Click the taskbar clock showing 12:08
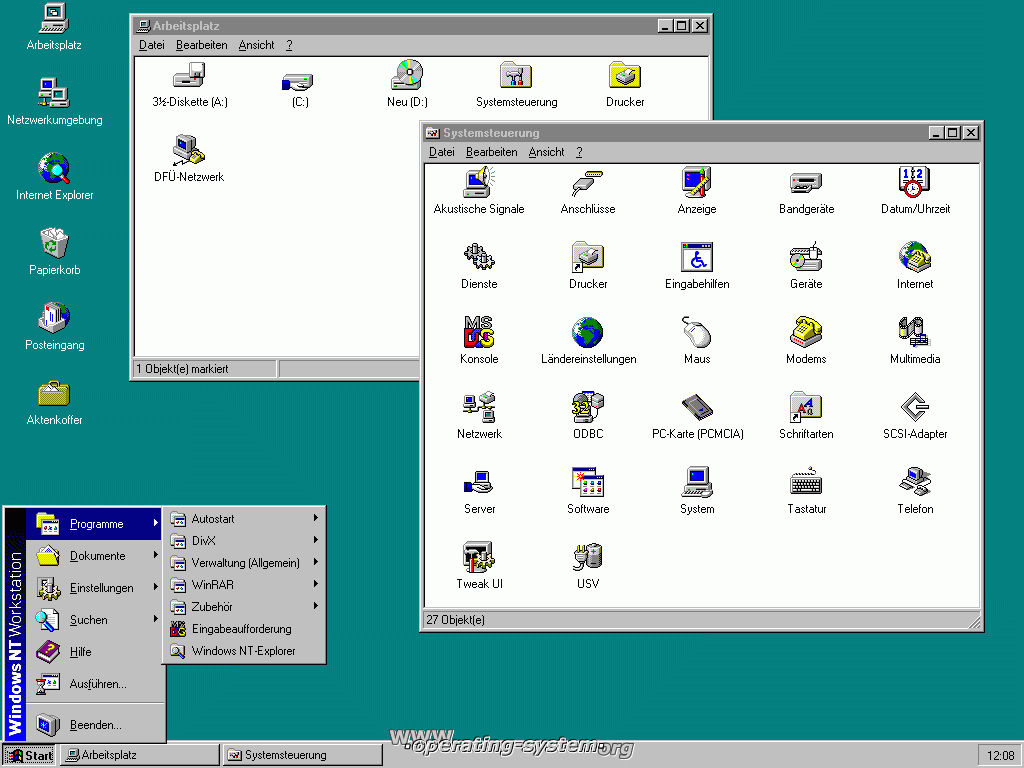The image size is (1024, 768). tap(999, 755)
